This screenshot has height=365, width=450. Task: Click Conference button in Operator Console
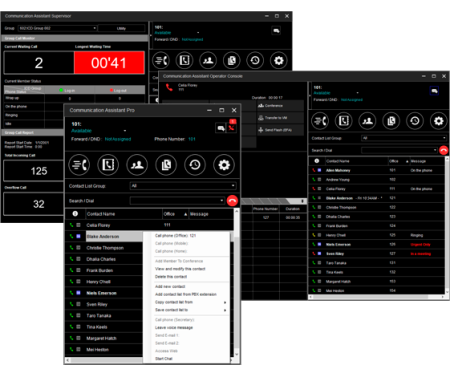[x=280, y=106]
